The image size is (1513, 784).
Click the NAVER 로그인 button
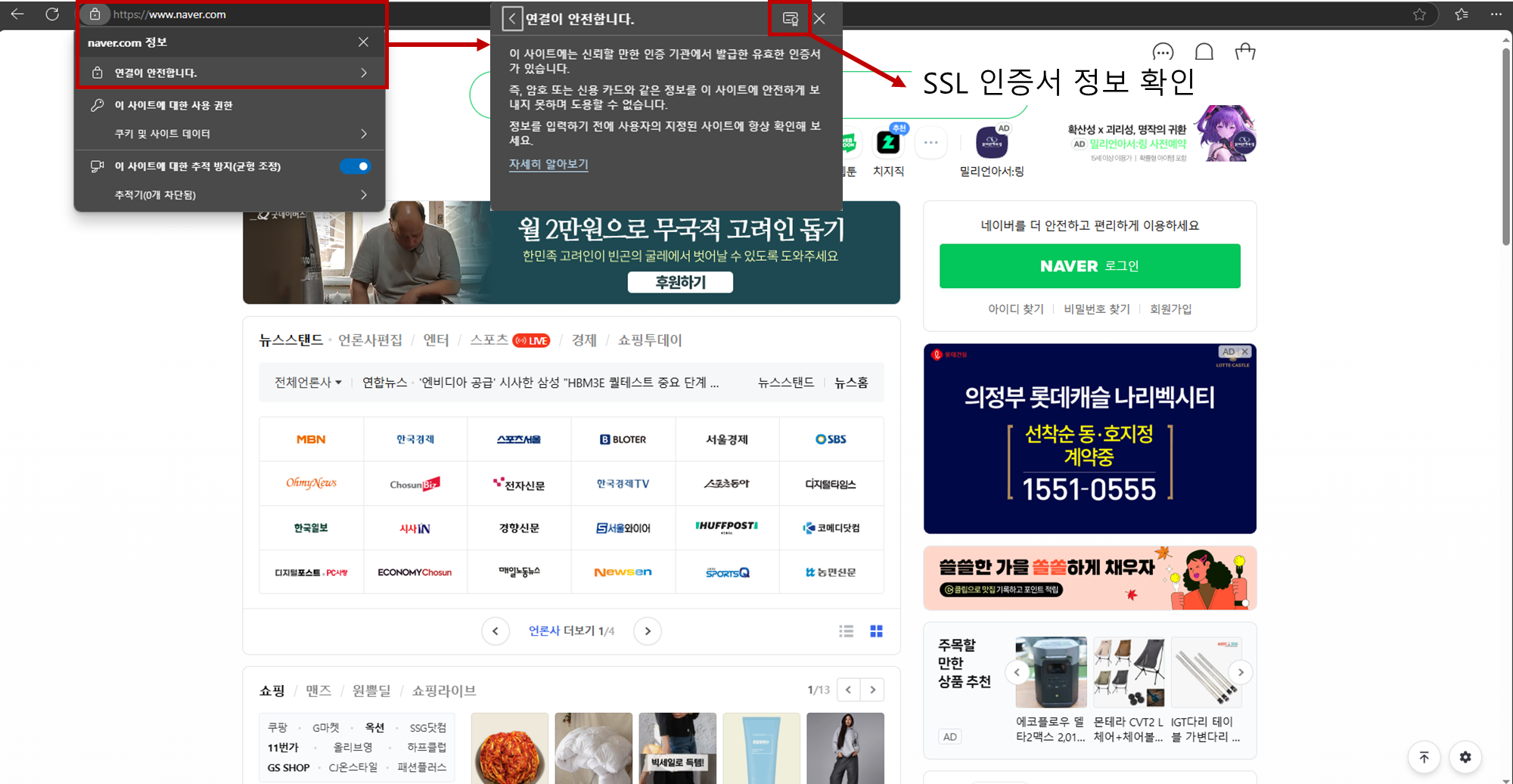click(1089, 266)
